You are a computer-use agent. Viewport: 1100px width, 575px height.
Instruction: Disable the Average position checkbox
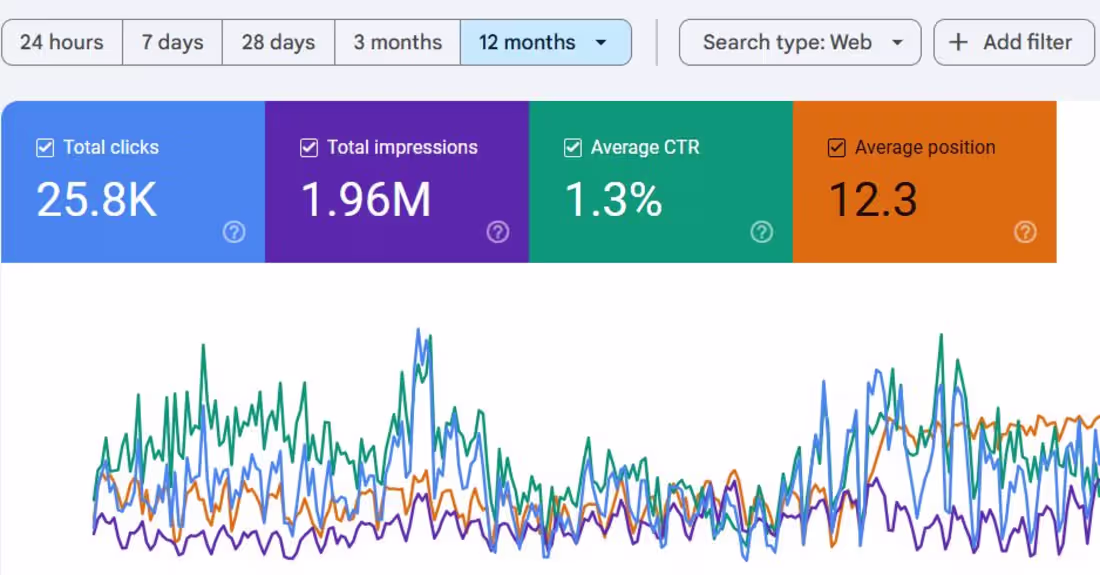click(836, 148)
